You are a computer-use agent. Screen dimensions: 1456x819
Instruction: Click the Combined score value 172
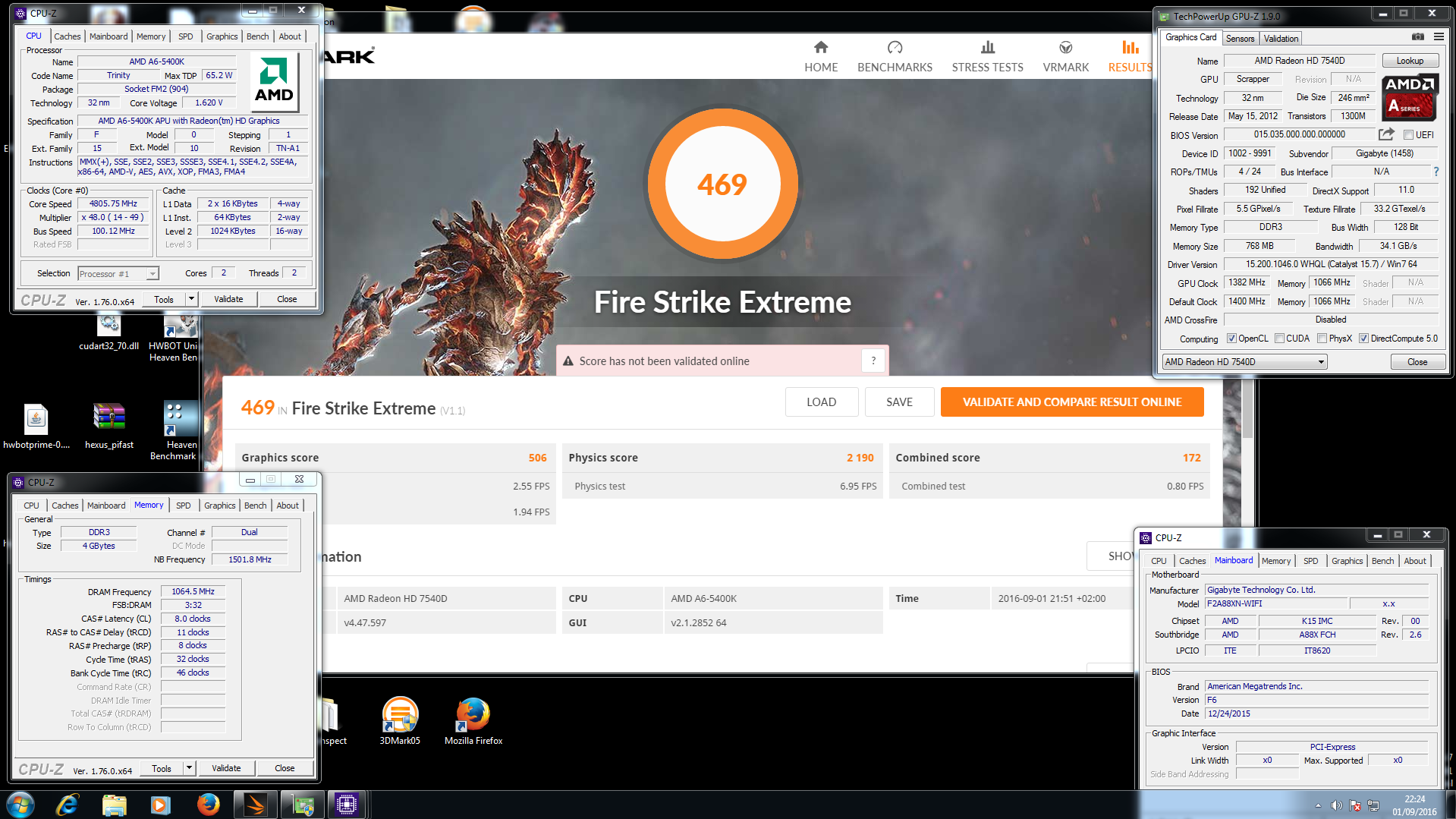(x=1191, y=458)
